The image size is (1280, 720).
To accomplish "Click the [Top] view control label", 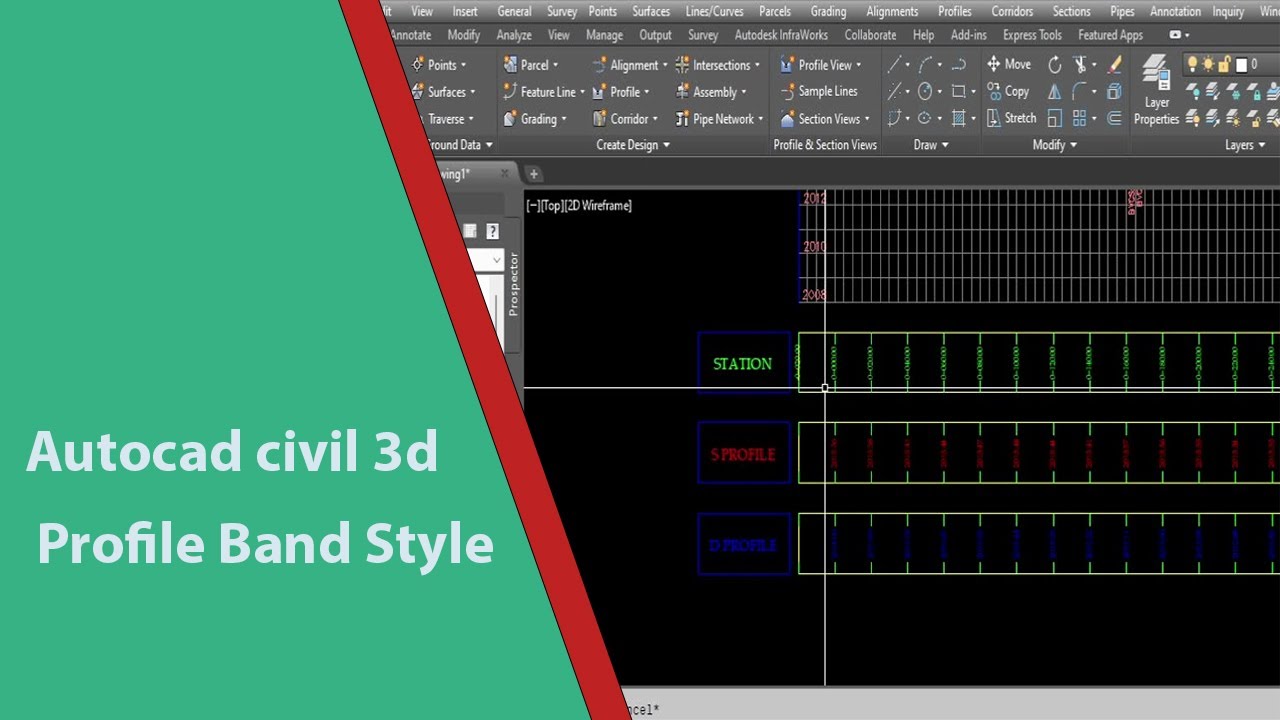I will pyautogui.click(x=551, y=206).
